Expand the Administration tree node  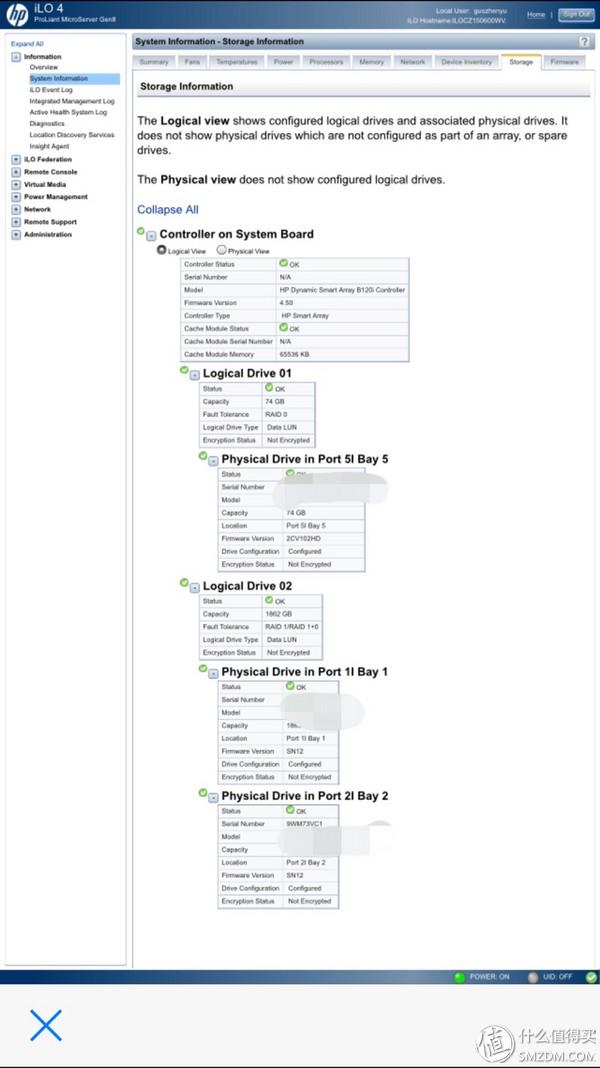click(x=16, y=234)
